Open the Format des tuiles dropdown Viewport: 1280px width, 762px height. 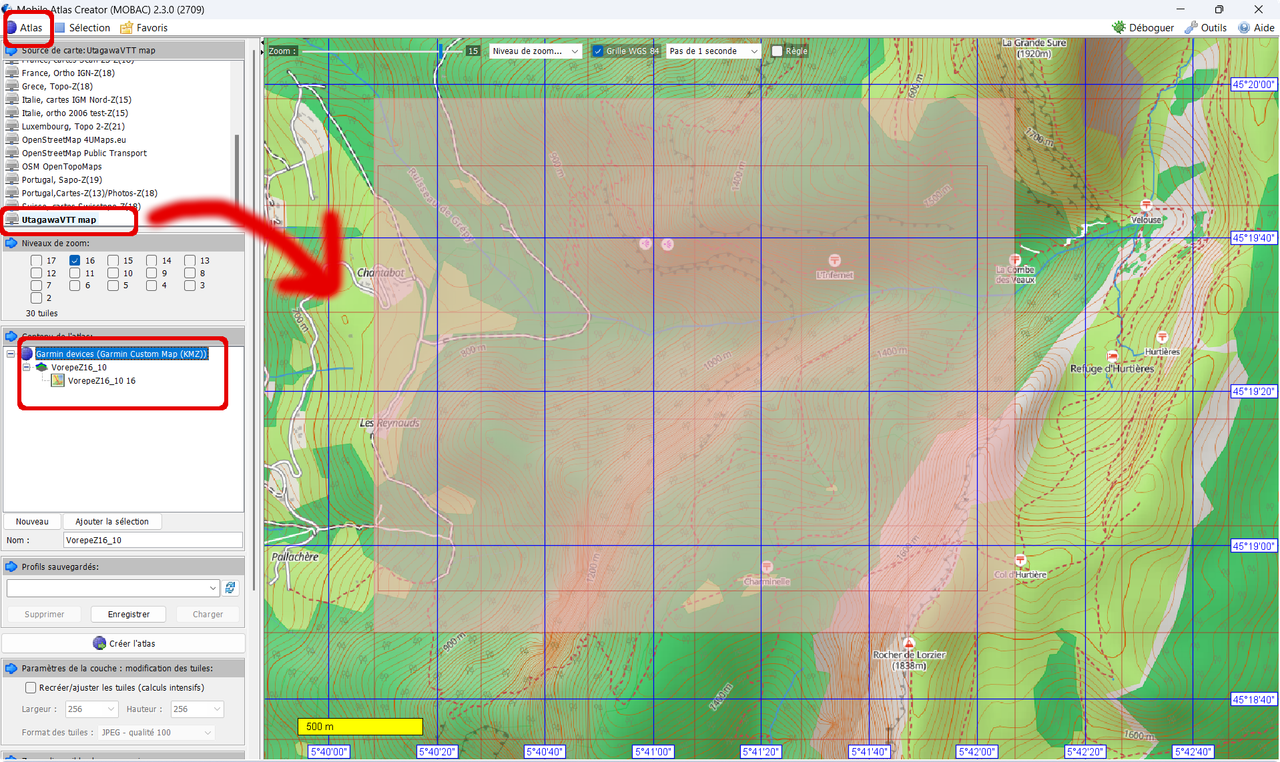coord(155,733)
